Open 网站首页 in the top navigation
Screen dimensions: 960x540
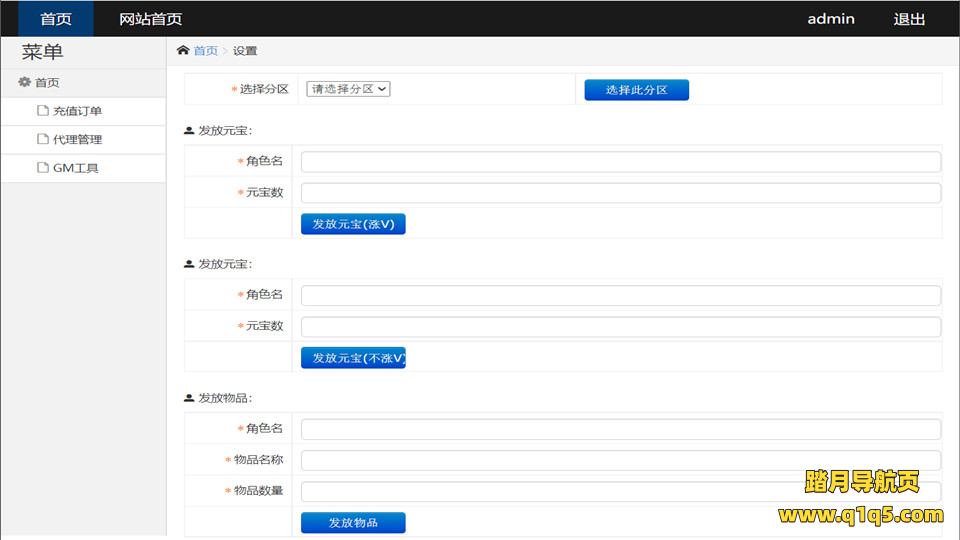tap(150, 19)
